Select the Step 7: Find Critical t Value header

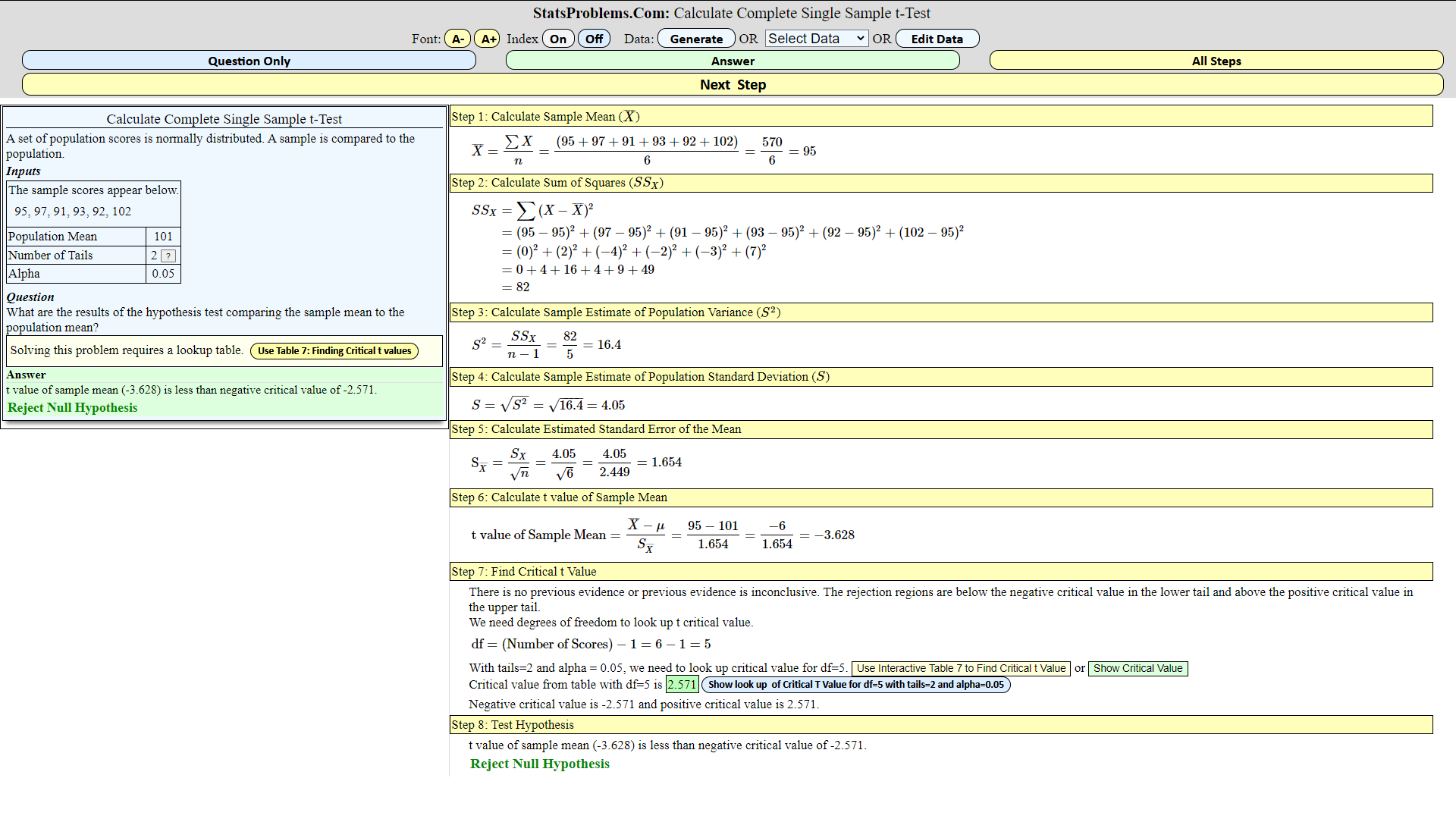(941, 572)
